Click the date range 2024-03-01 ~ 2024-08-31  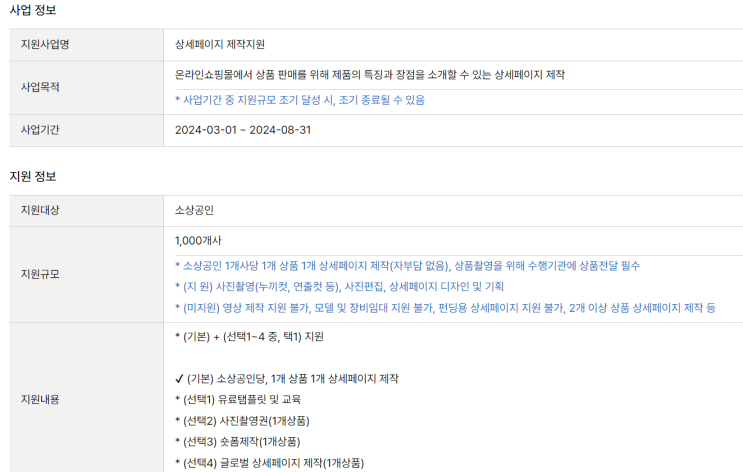[242, 130]
